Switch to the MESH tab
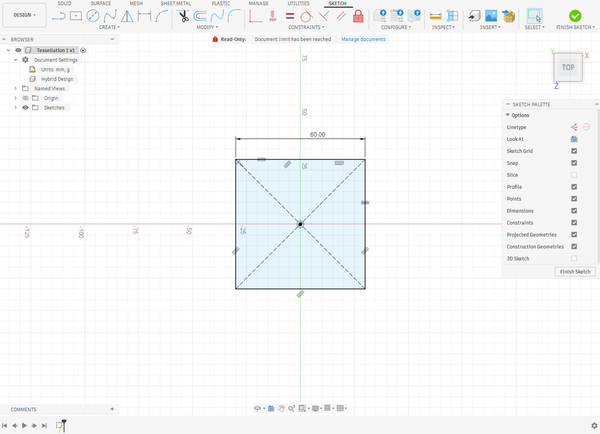 136,3
